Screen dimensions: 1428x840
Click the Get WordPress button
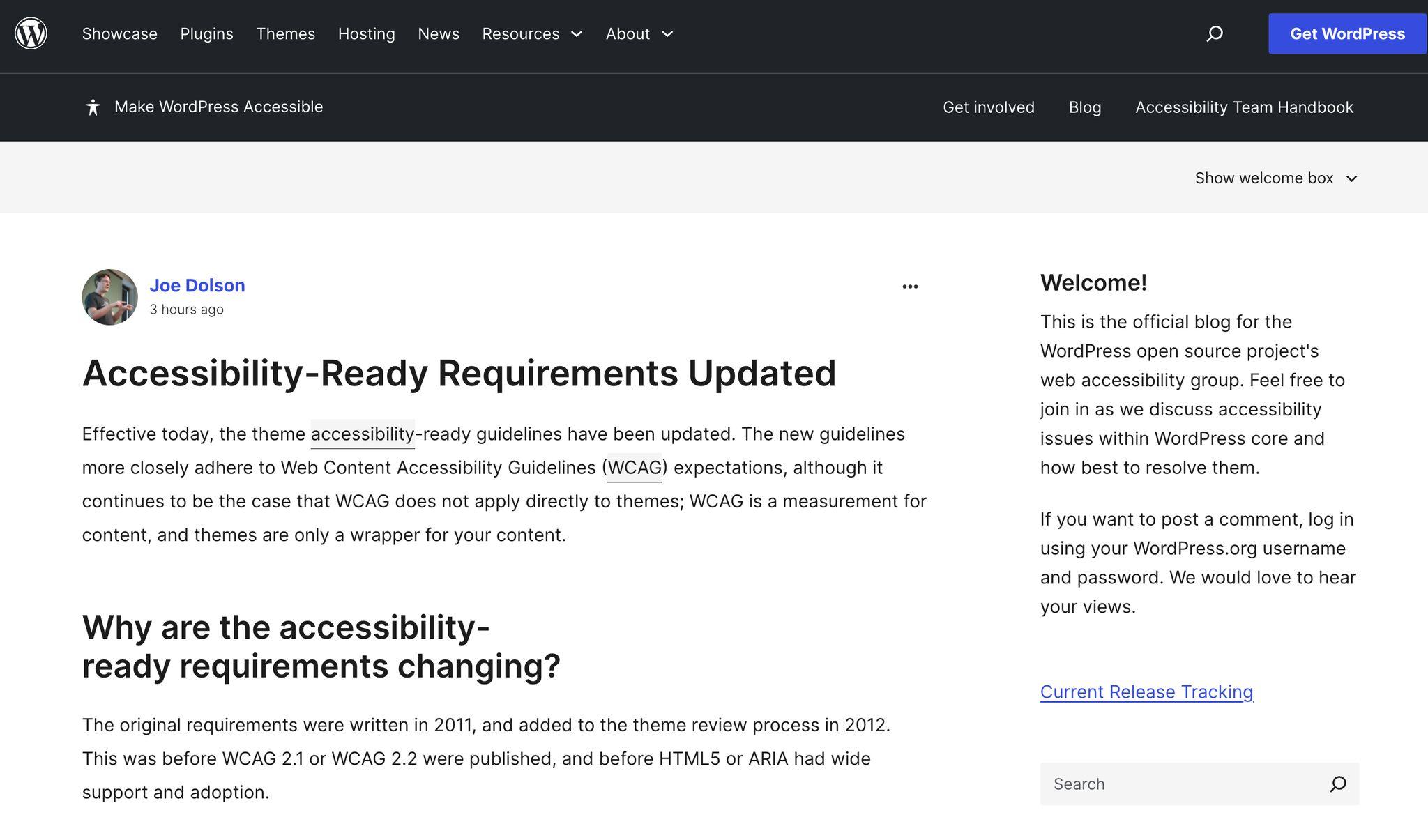(1347, 33)
